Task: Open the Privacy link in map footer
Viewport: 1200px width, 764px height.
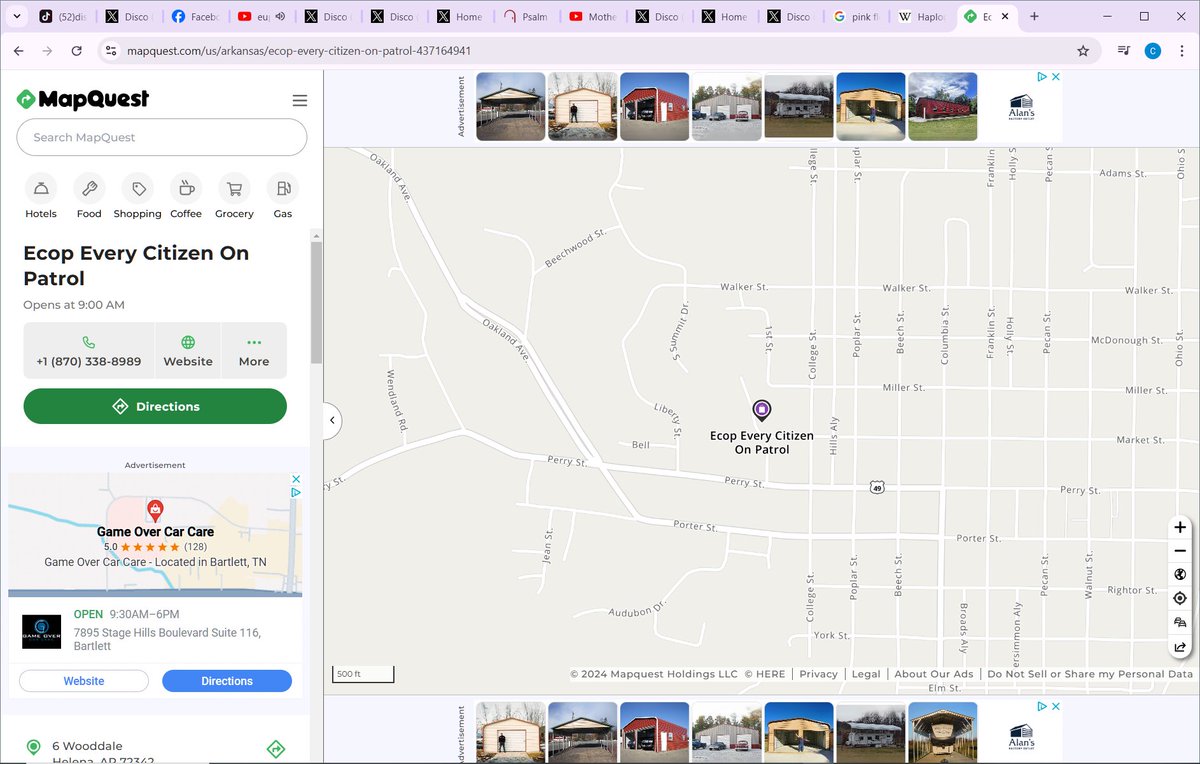Action: (x=818, y=674)
